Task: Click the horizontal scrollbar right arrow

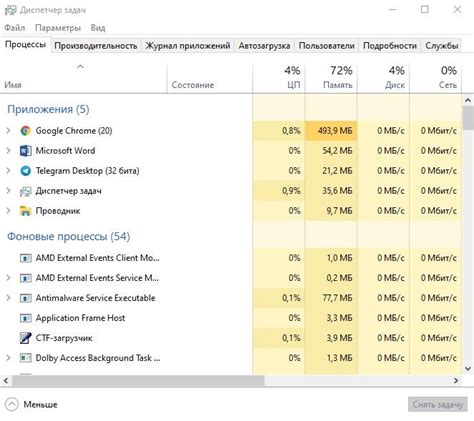Action: [x=456, y=381]
